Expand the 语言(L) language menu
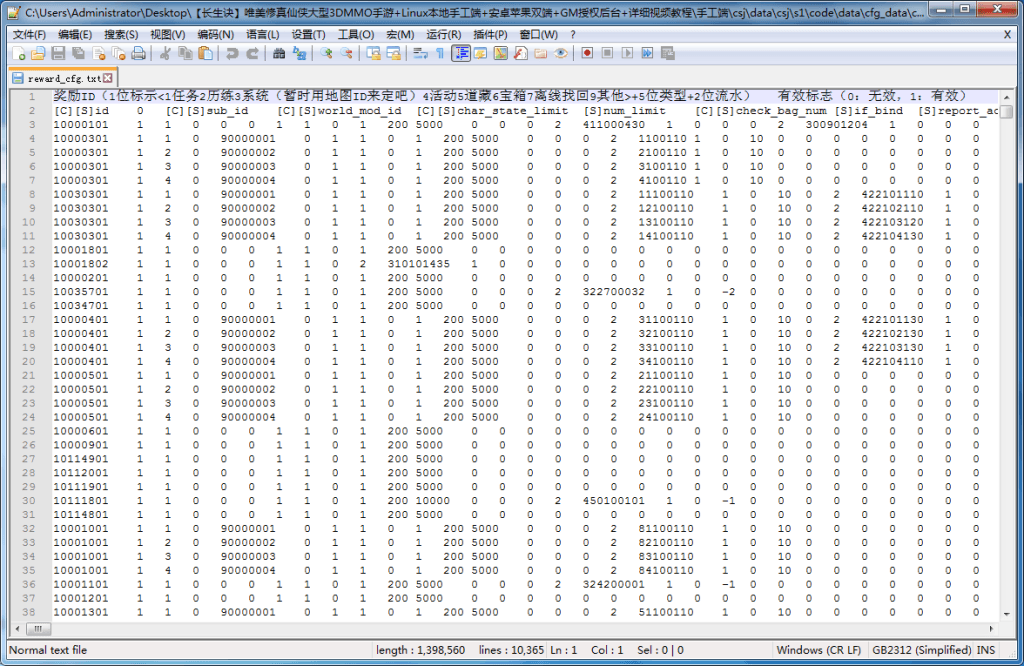Screen dimensions: 1024x666 pos(263,34)
